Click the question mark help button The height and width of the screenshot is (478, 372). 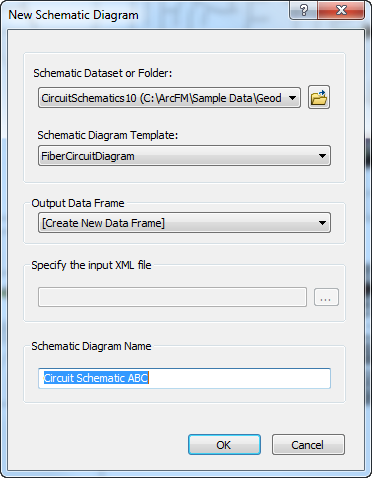coord(304,10)
